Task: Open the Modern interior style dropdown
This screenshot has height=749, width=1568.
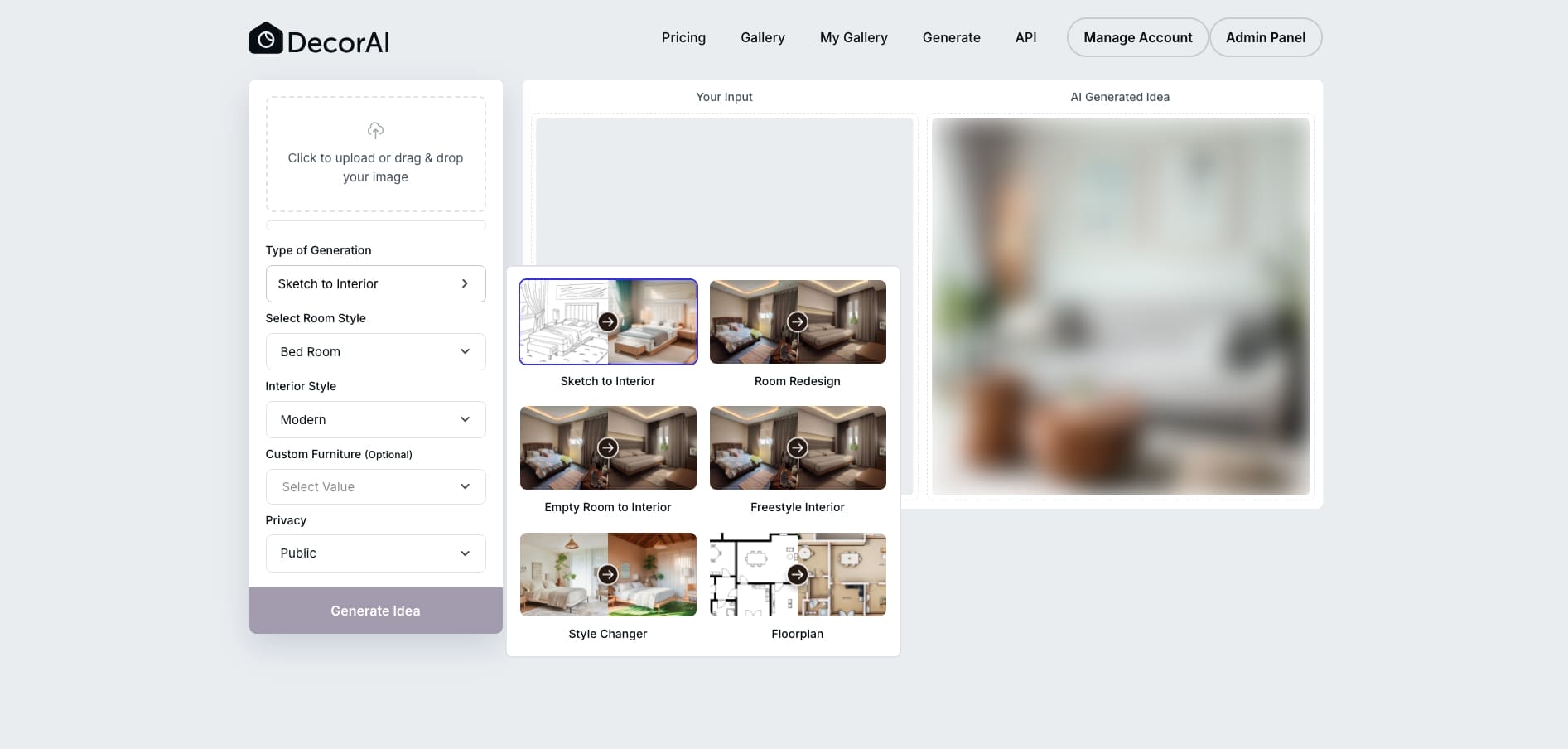Action: 375,419
